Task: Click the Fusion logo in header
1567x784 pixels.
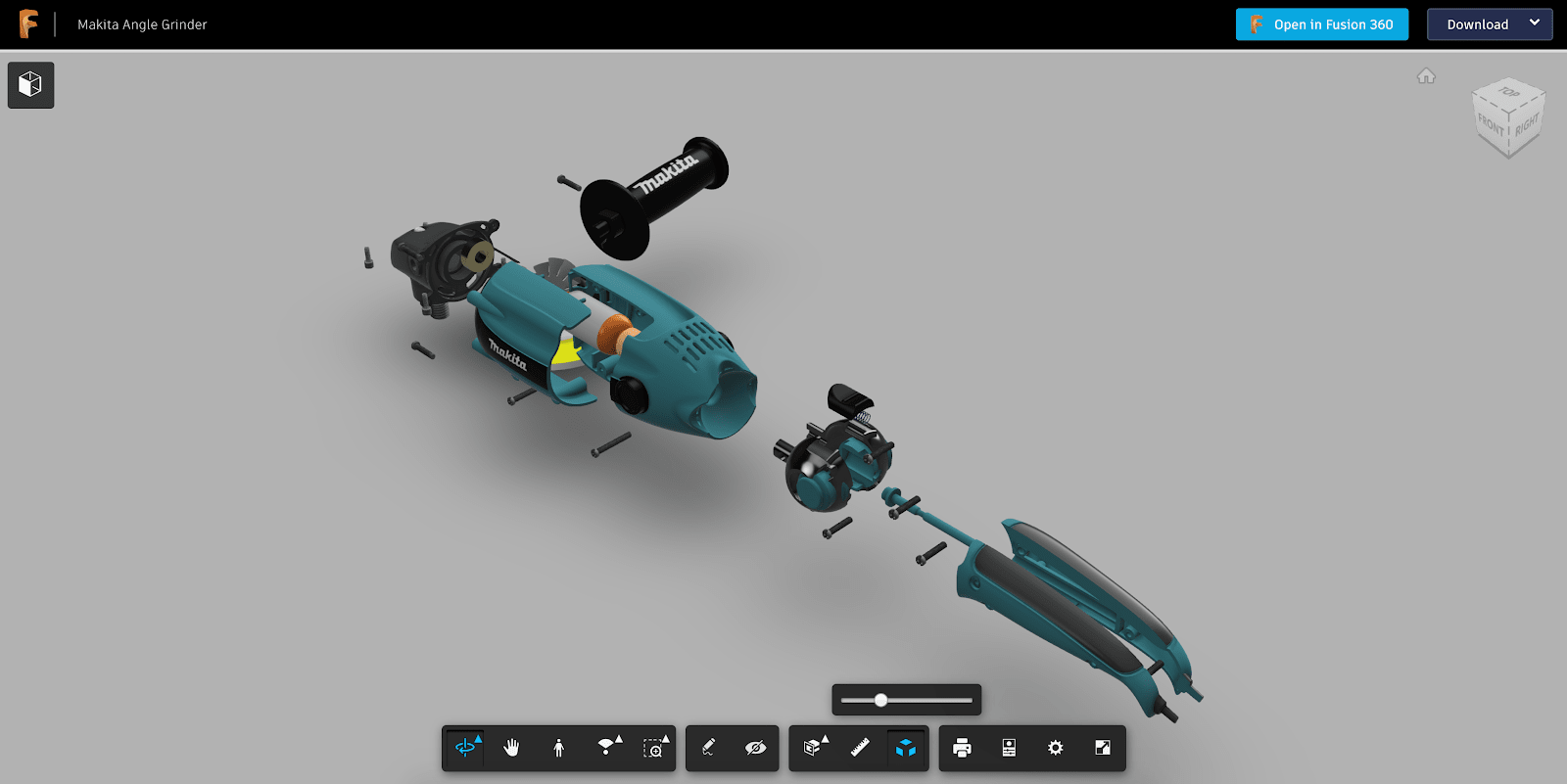Action: click(28, 24)
